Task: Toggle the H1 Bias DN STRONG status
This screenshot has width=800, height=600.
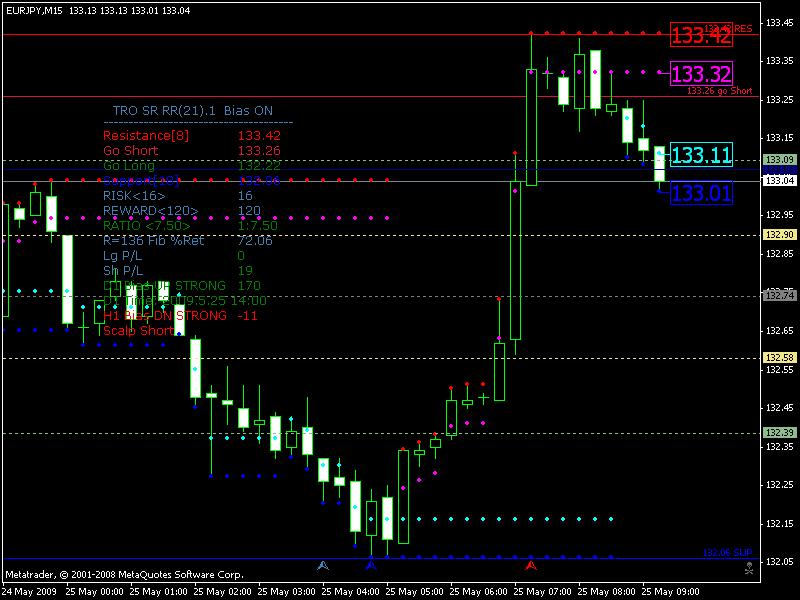Action: [160, 316]
